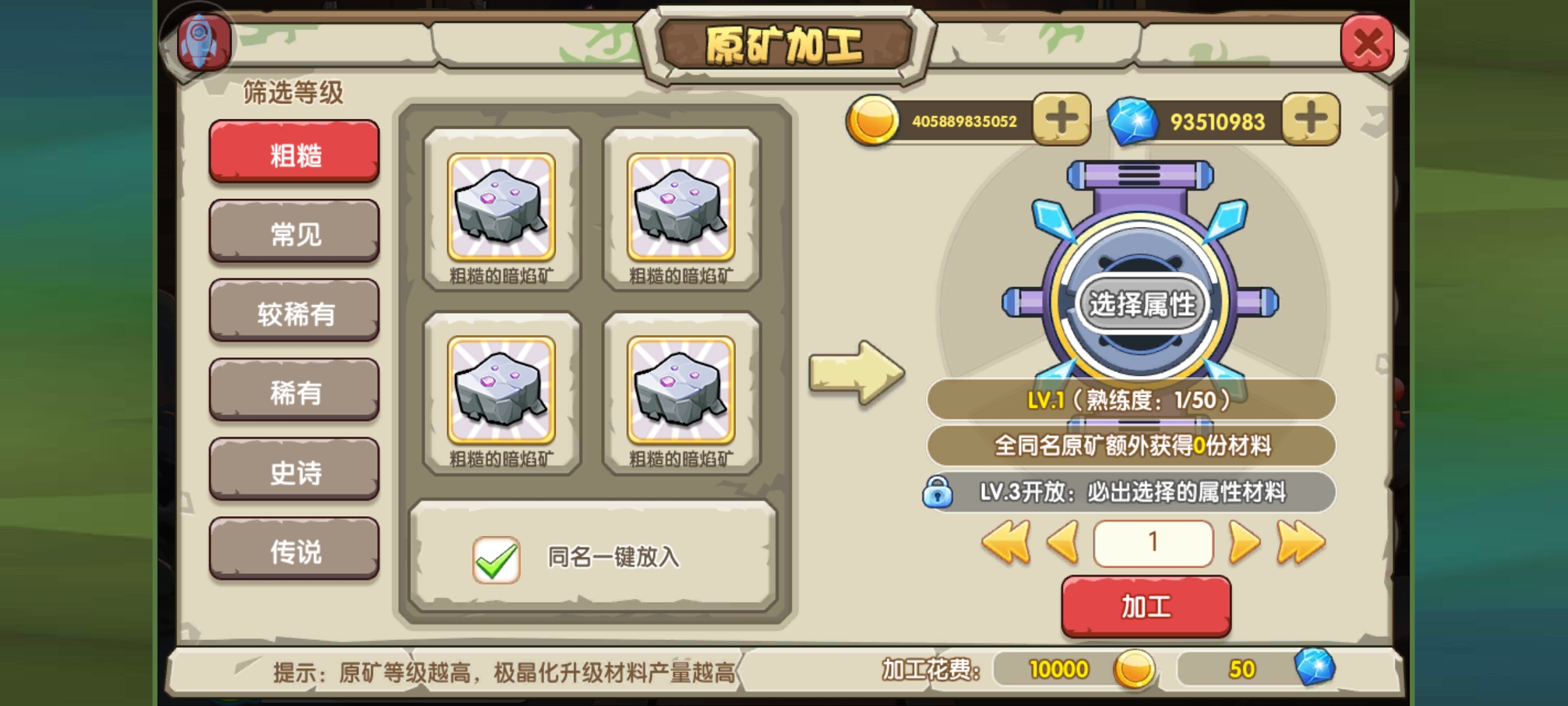The image size is (1568, 706).
Task: Increase quantity by one with right arrow
Action: 1244,542
